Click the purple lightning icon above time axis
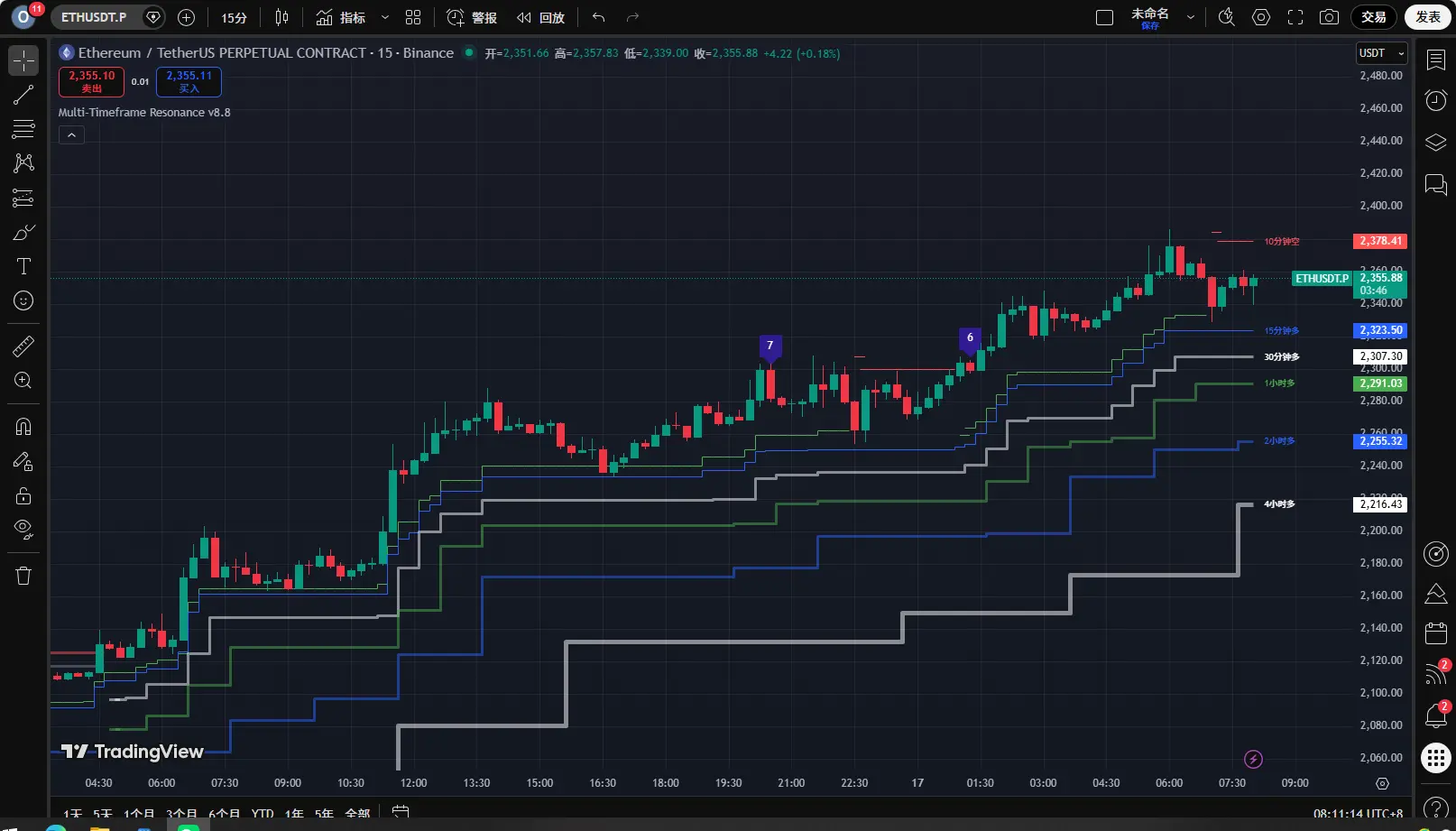 [x=1253, y=759]
